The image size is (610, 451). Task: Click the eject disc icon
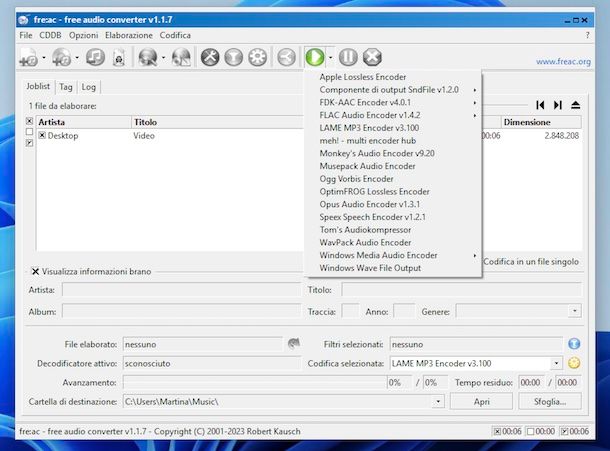coord(576,105)
